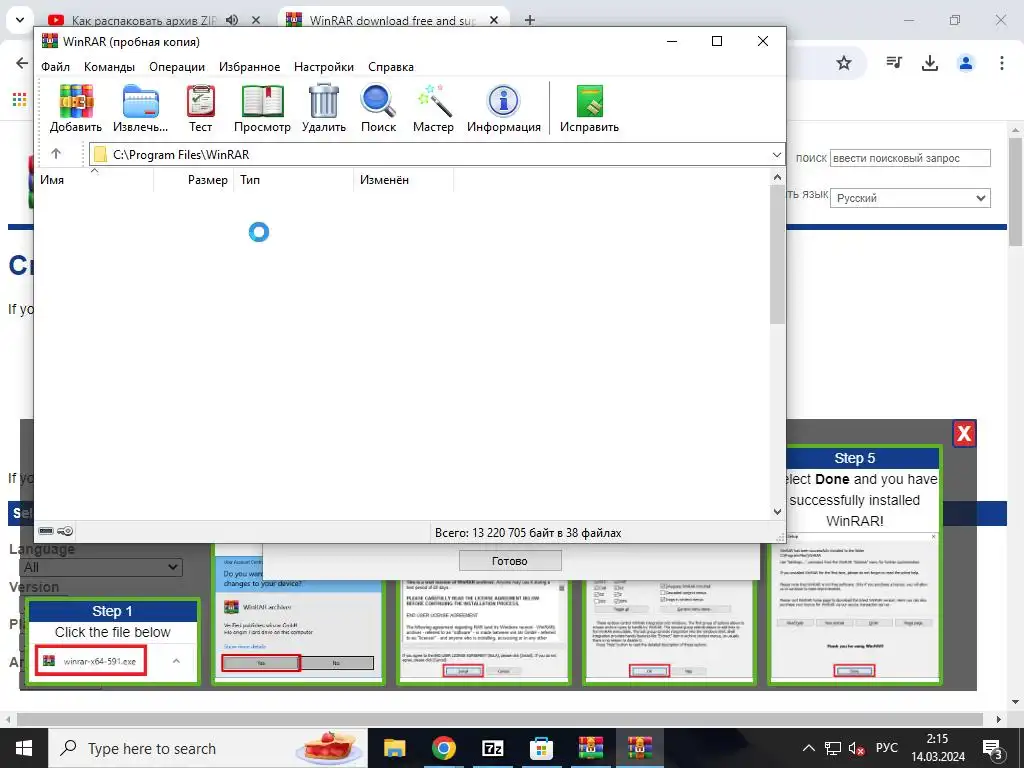
Task: Click the key password icon in status bar
Action: [x=65, y=531]
